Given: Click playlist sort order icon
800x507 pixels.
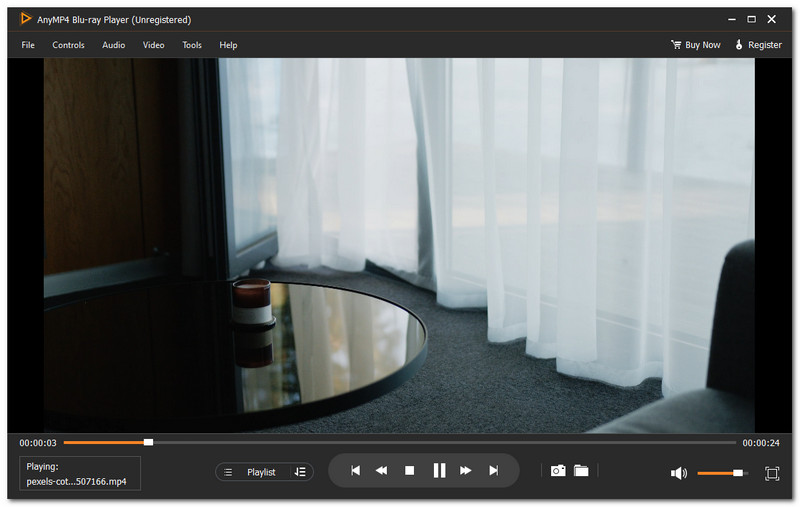Looking at the screenshot, I should [300, 472].
